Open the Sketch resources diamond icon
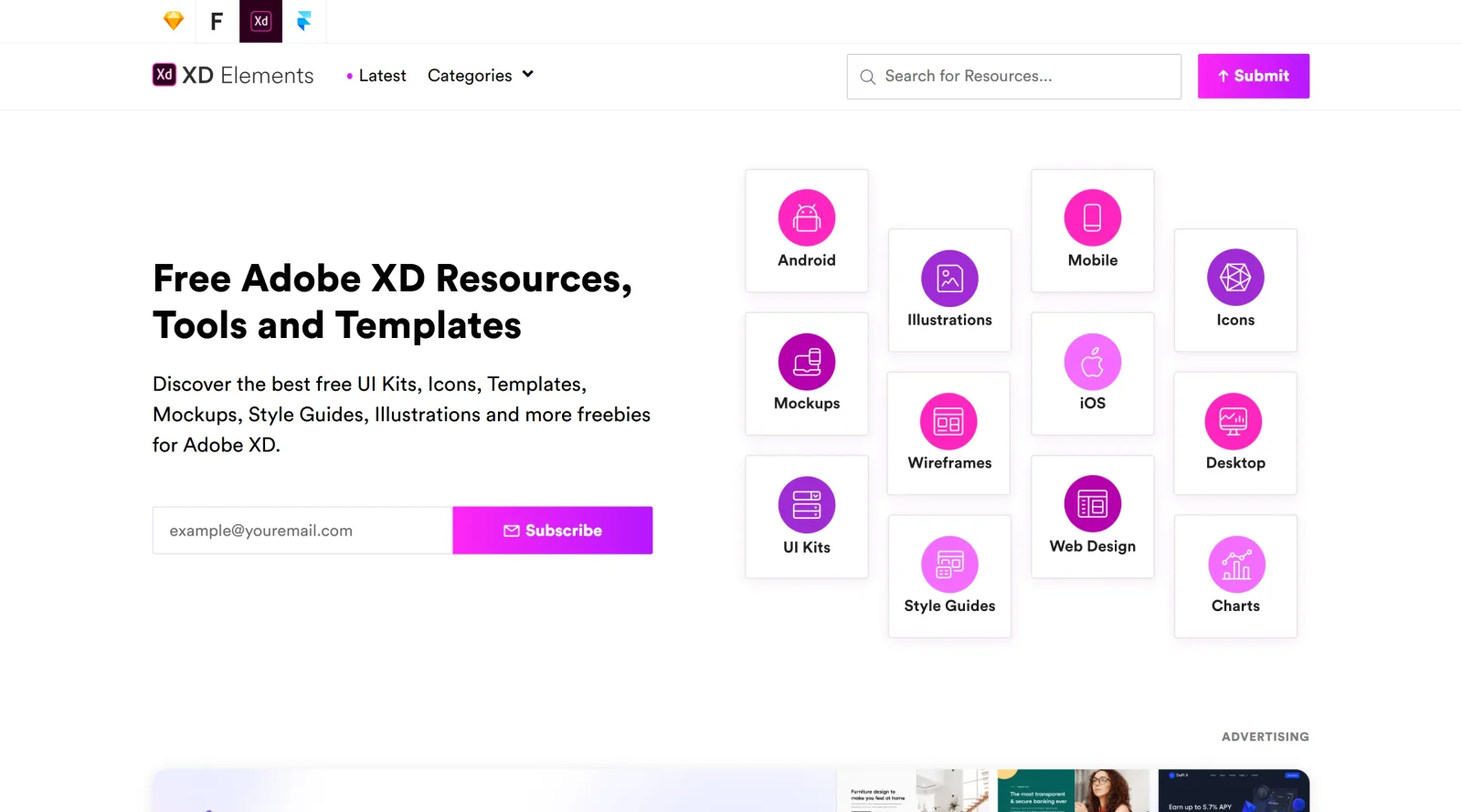1462x812 pixels. 174,21
